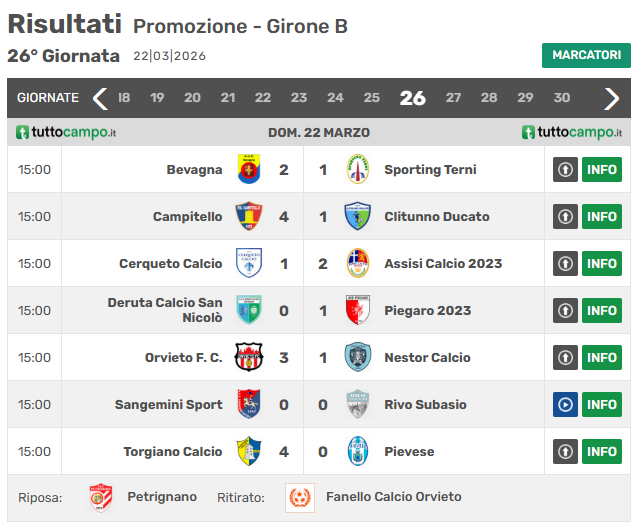Click the left tuttocampo.it logo
This screenshot has width=633, height=524.
67,133
